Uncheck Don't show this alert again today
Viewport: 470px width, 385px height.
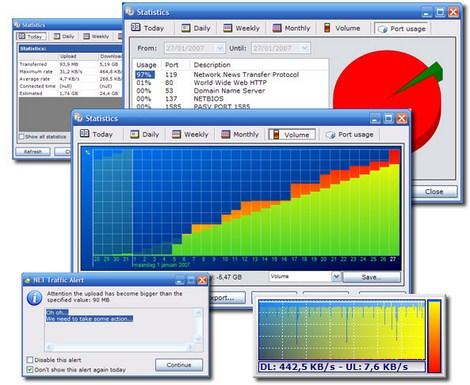(30, 369)
